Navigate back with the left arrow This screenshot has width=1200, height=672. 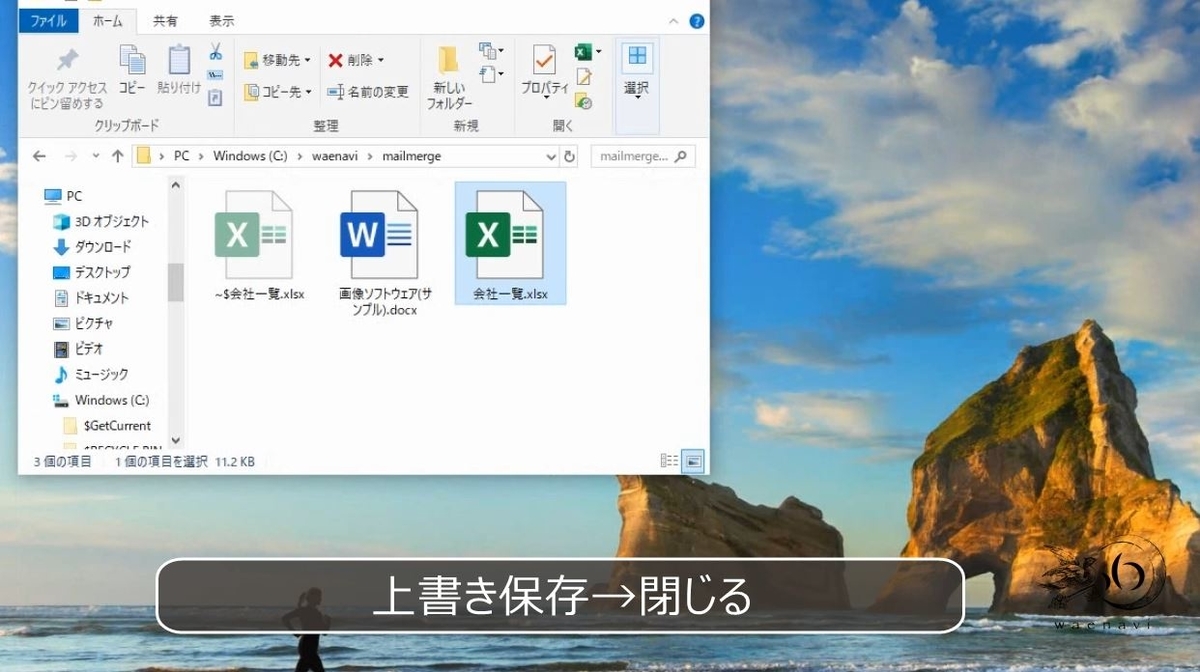[38, 156]
